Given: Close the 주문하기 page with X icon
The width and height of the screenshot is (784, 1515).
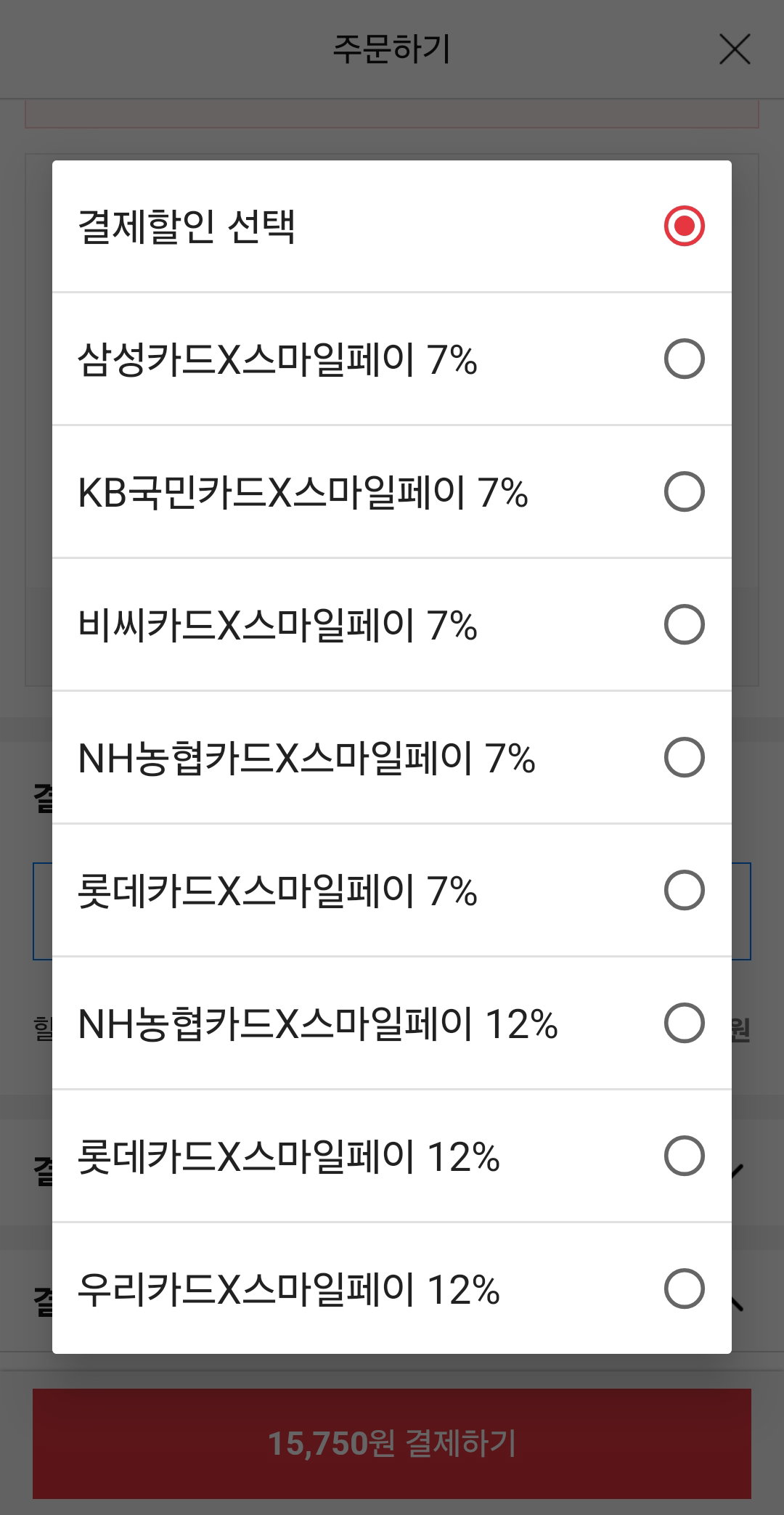Looking at the screenshot, I should point(735,49).
